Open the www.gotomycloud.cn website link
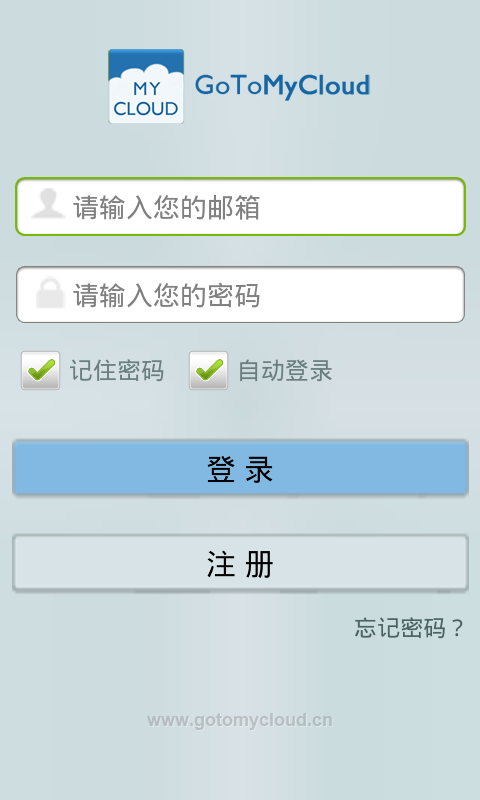Image resolution: width=480 pixels, height=800 pixels. point(240,720)
